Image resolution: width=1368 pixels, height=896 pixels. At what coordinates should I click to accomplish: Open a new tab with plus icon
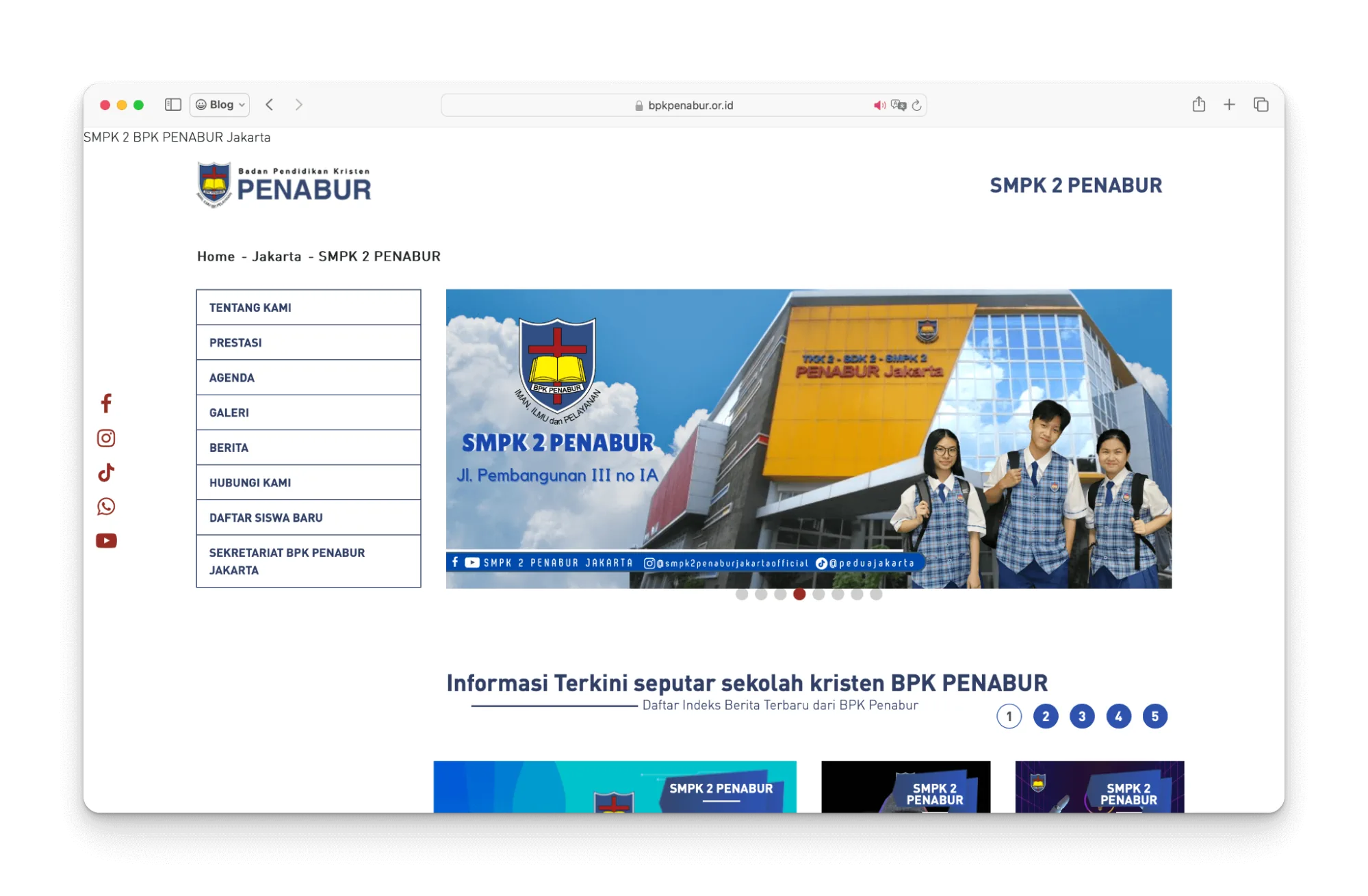tap(1230, 105)
